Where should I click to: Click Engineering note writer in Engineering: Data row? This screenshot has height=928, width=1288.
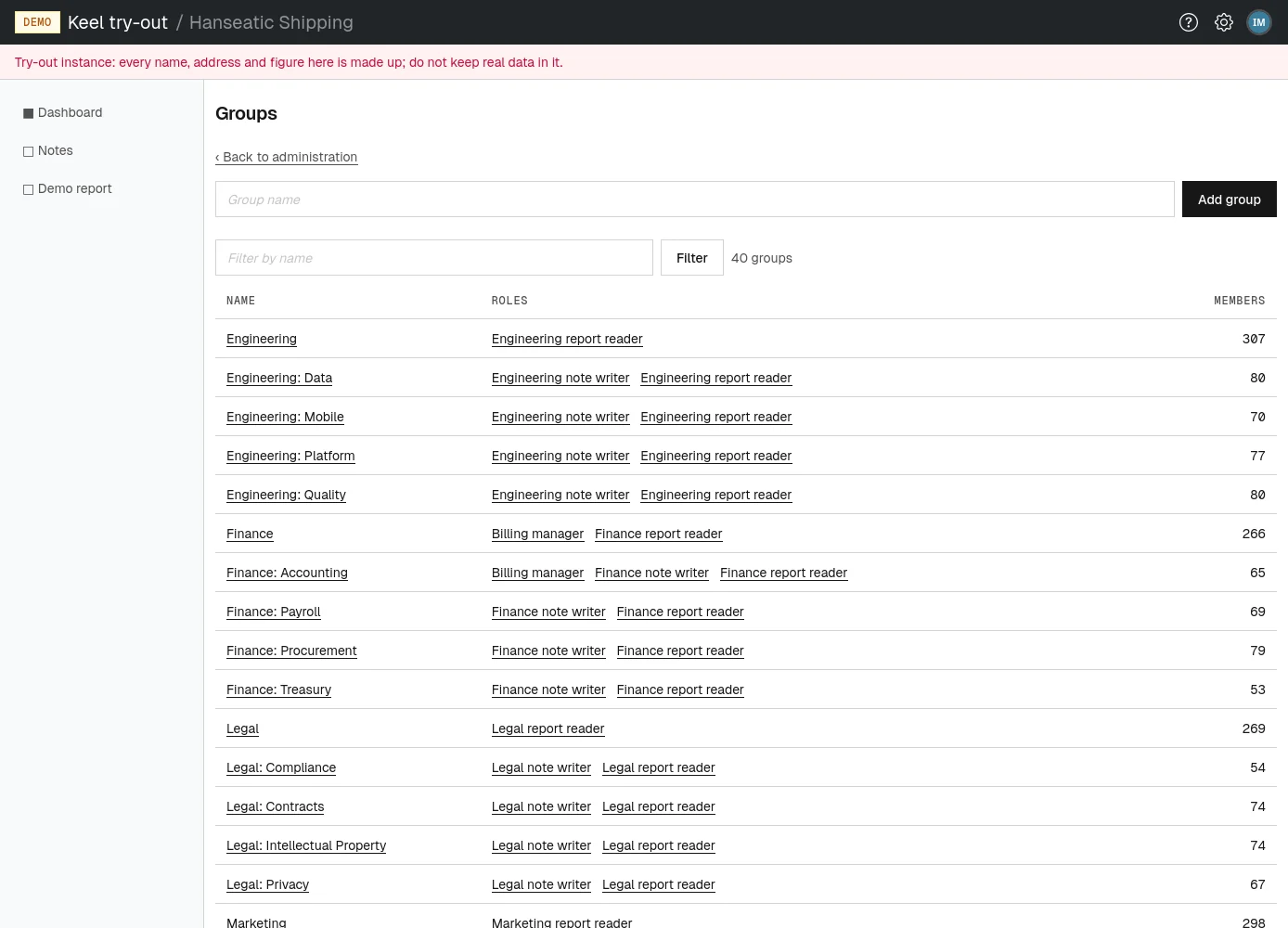point(560,378)
